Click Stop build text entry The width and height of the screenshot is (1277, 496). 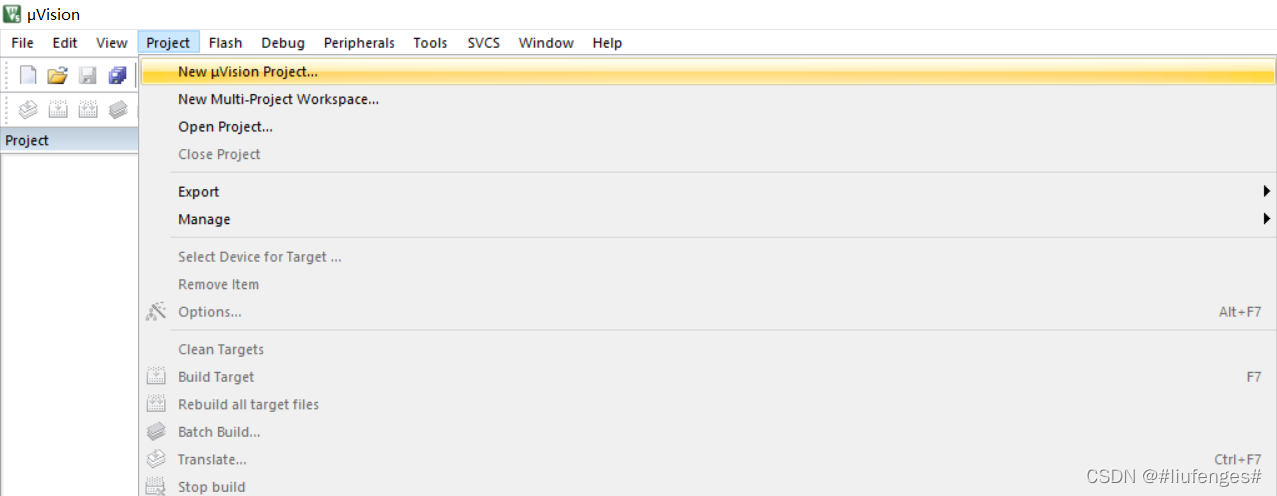[212, 487]
